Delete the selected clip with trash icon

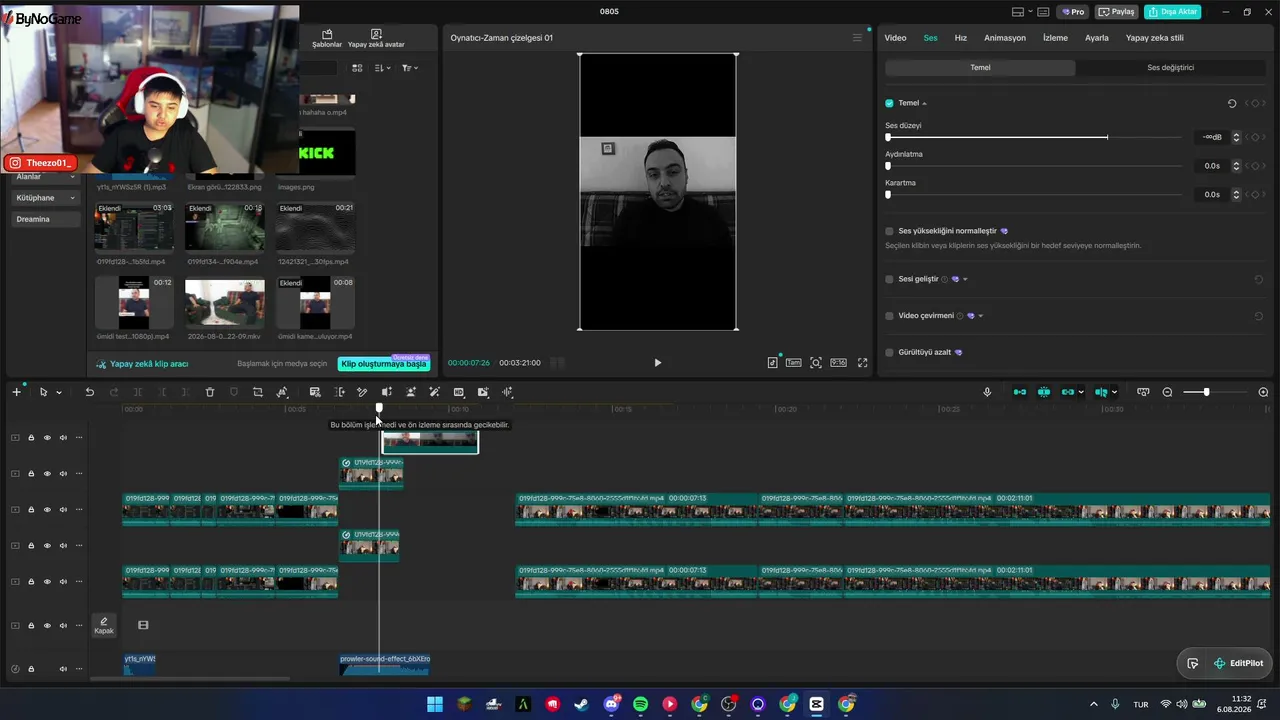coord(210,392)
